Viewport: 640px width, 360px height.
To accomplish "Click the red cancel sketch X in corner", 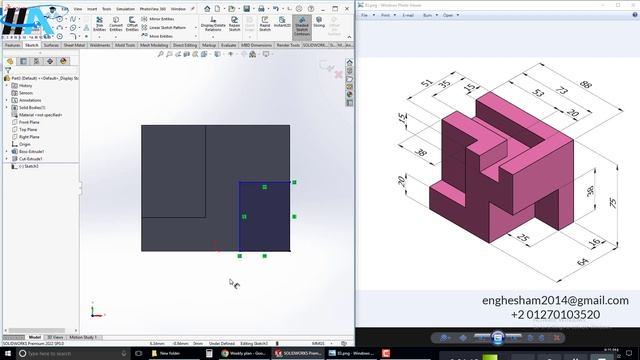I will [338, 74].
